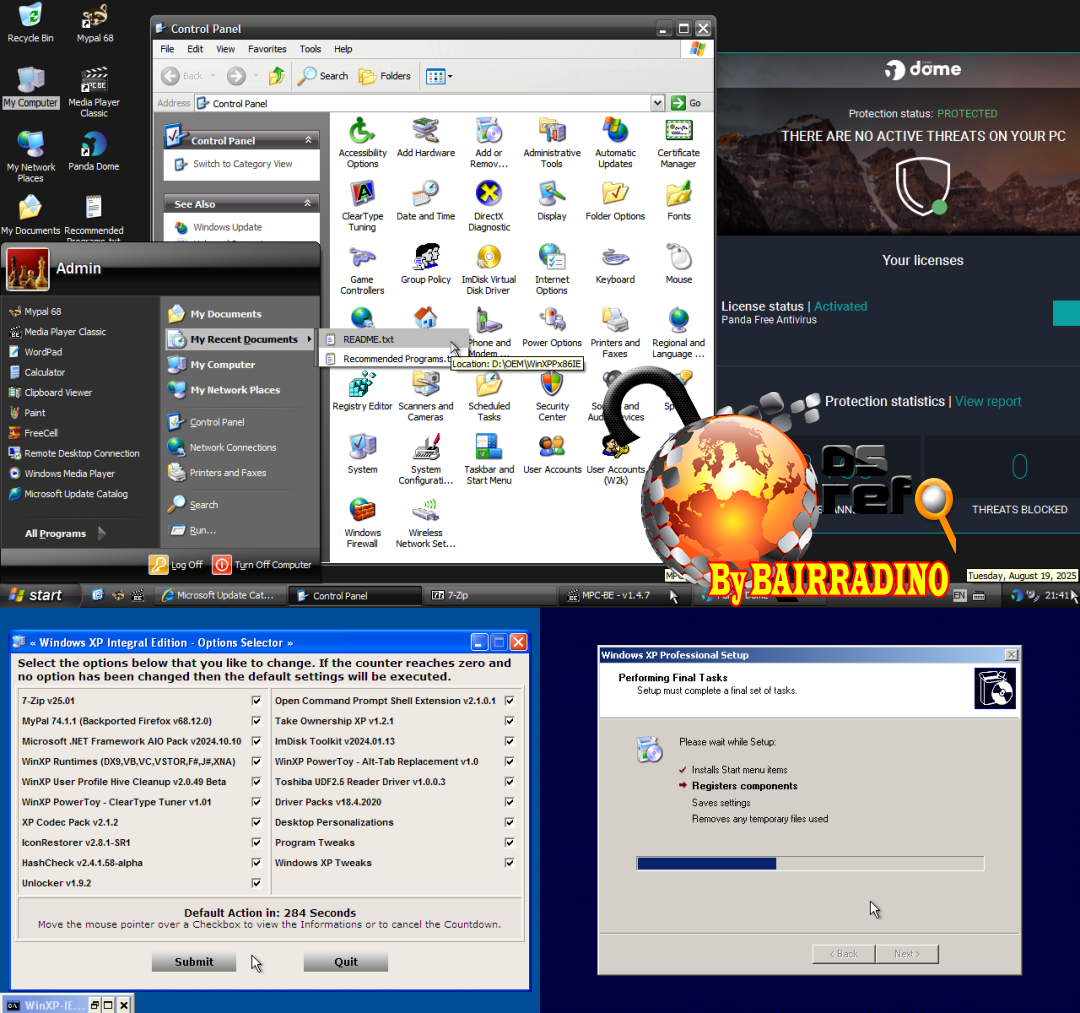The height and width of the screenshot is (1013, 1080).
Task: Open ImDisk Virtual Disk Driver
Action: [x=489, y=269]
